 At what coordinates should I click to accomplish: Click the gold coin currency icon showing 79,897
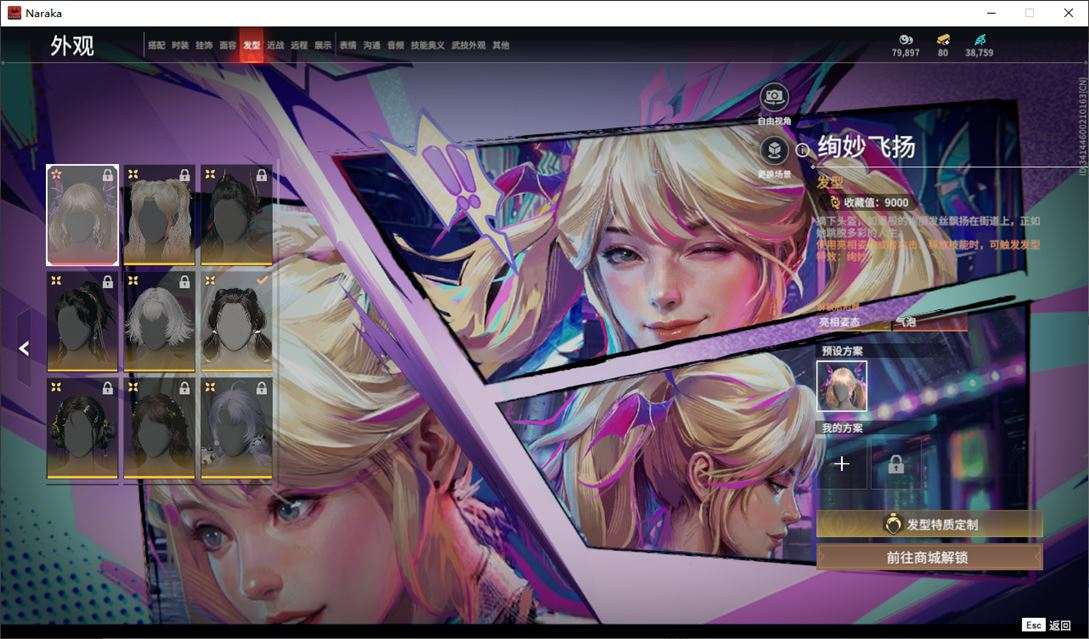point(906,40)
